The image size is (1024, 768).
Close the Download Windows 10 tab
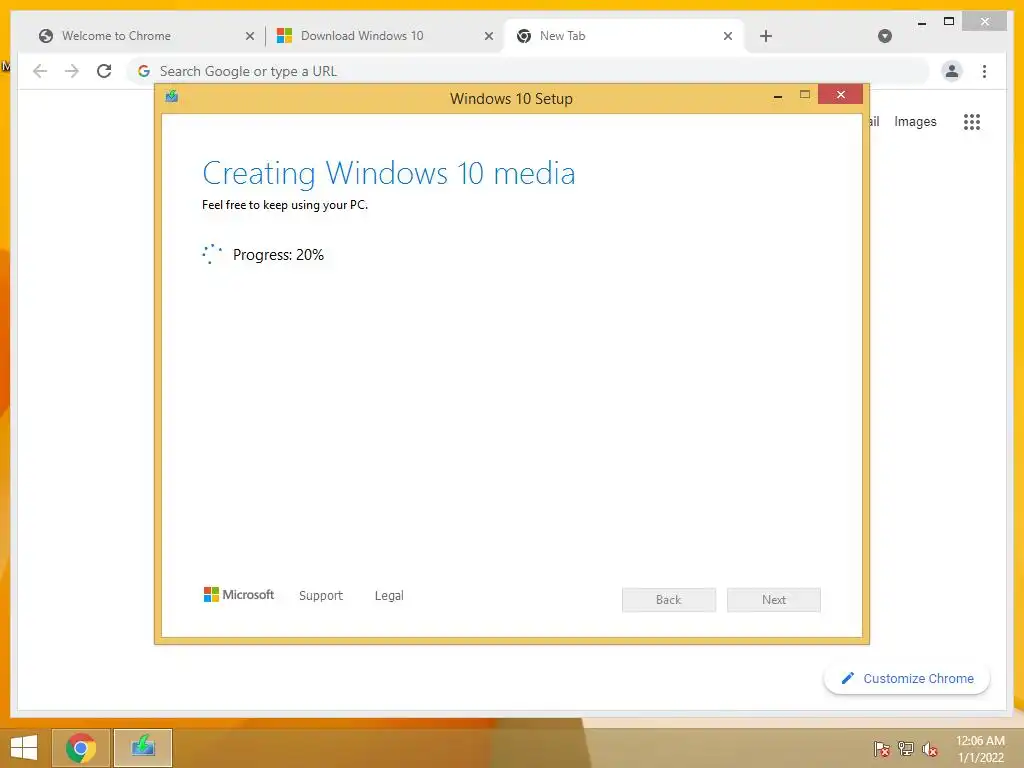click(488, 36)
